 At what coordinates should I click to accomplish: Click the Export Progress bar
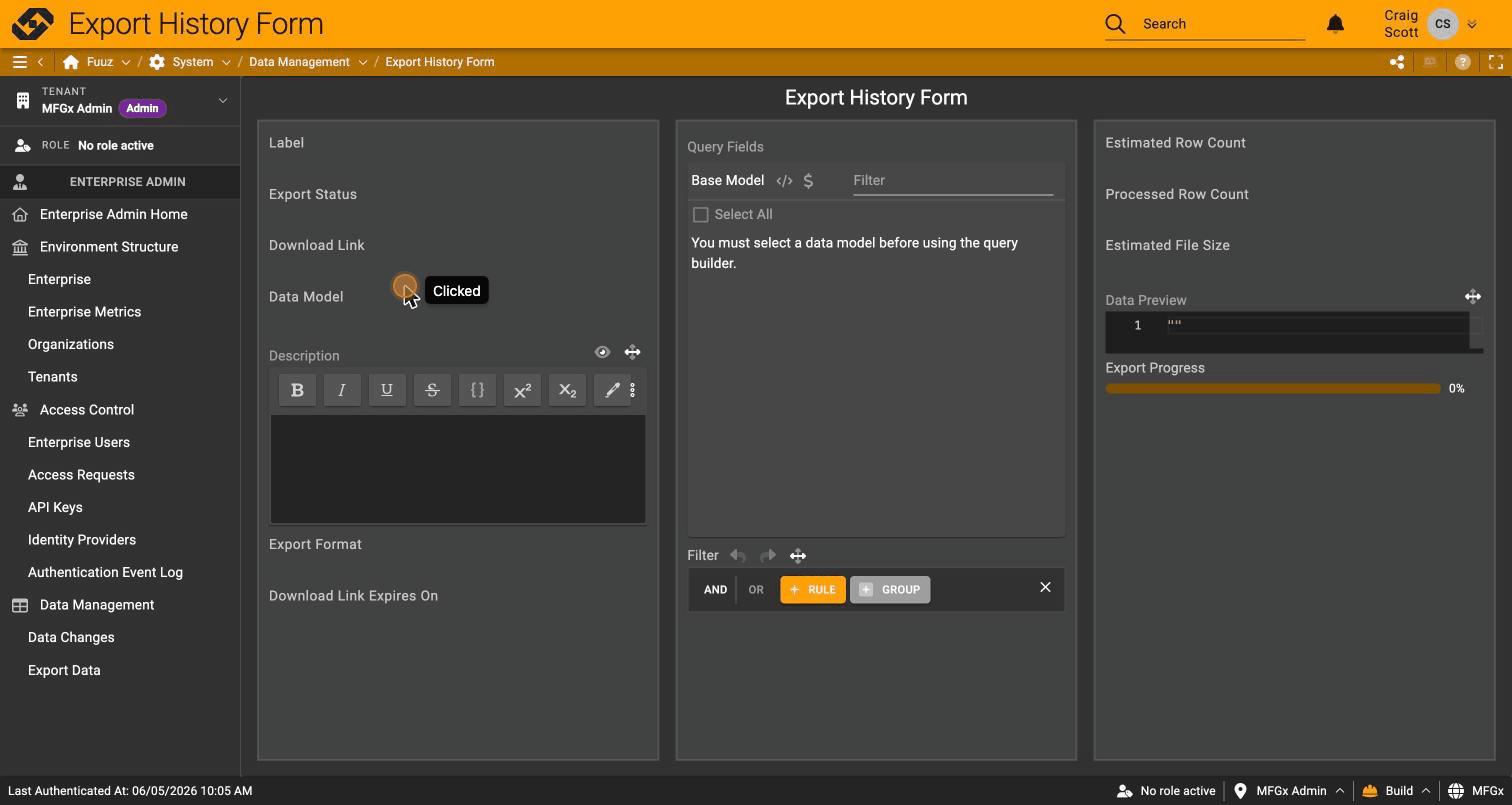[x=1273, y=389]
